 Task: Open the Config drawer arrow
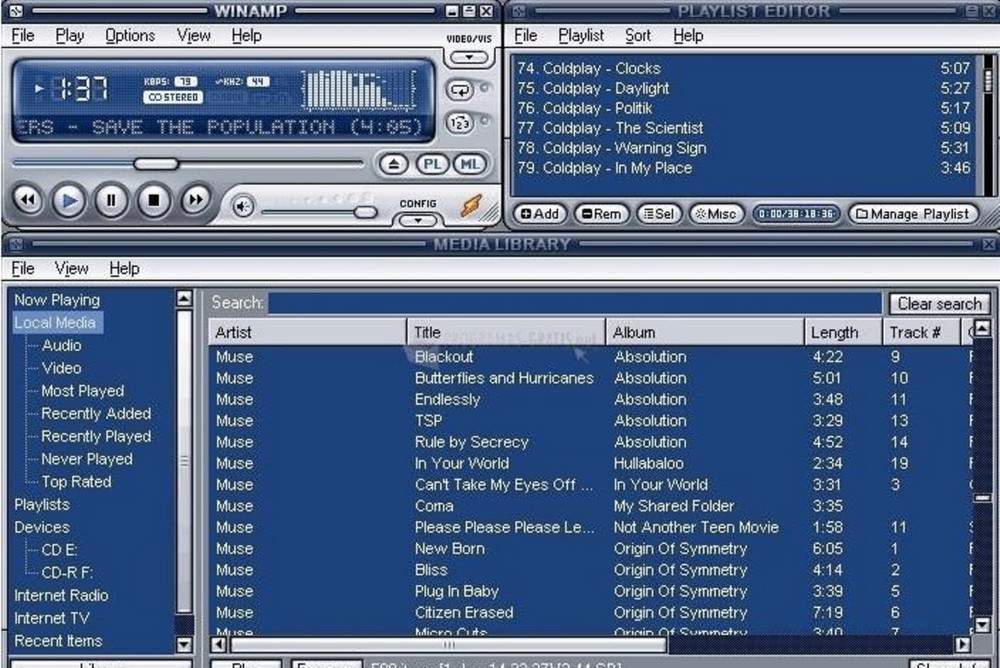coord(418,219)
